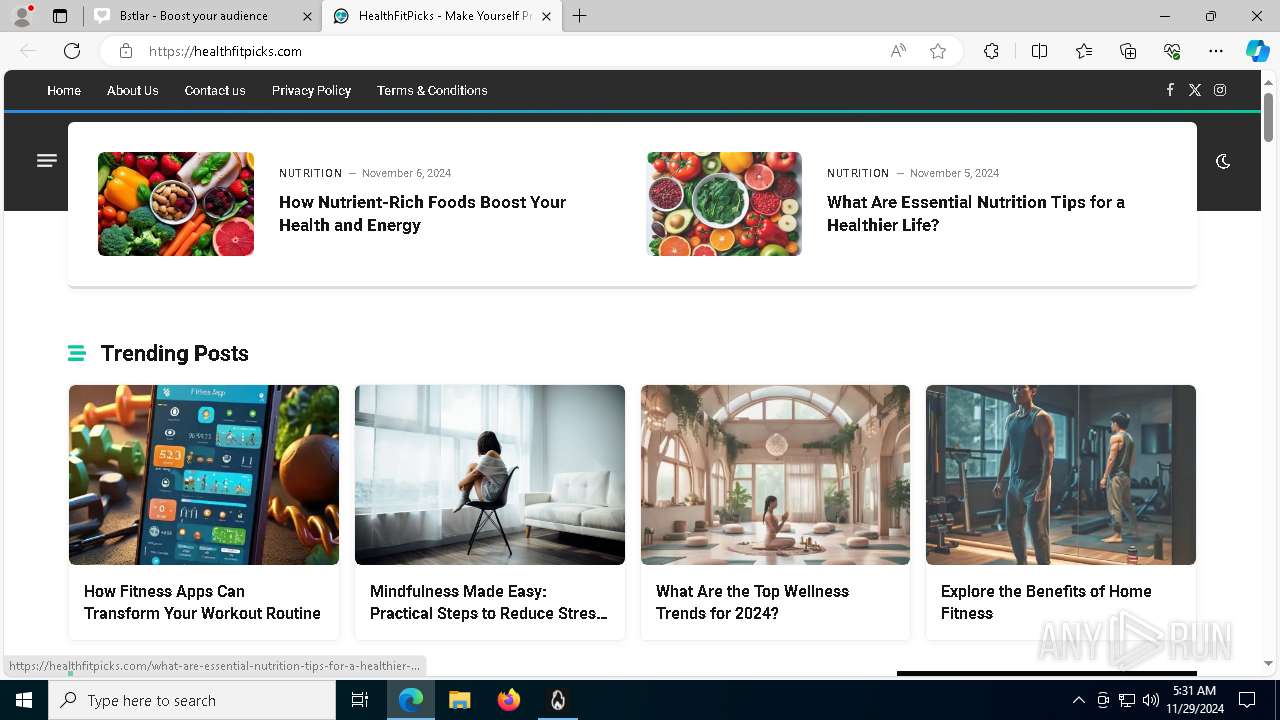Read 'How Fitness Apps Can Transform' post
This screenshot has height=720, width=1280.
tap(202, 602)
